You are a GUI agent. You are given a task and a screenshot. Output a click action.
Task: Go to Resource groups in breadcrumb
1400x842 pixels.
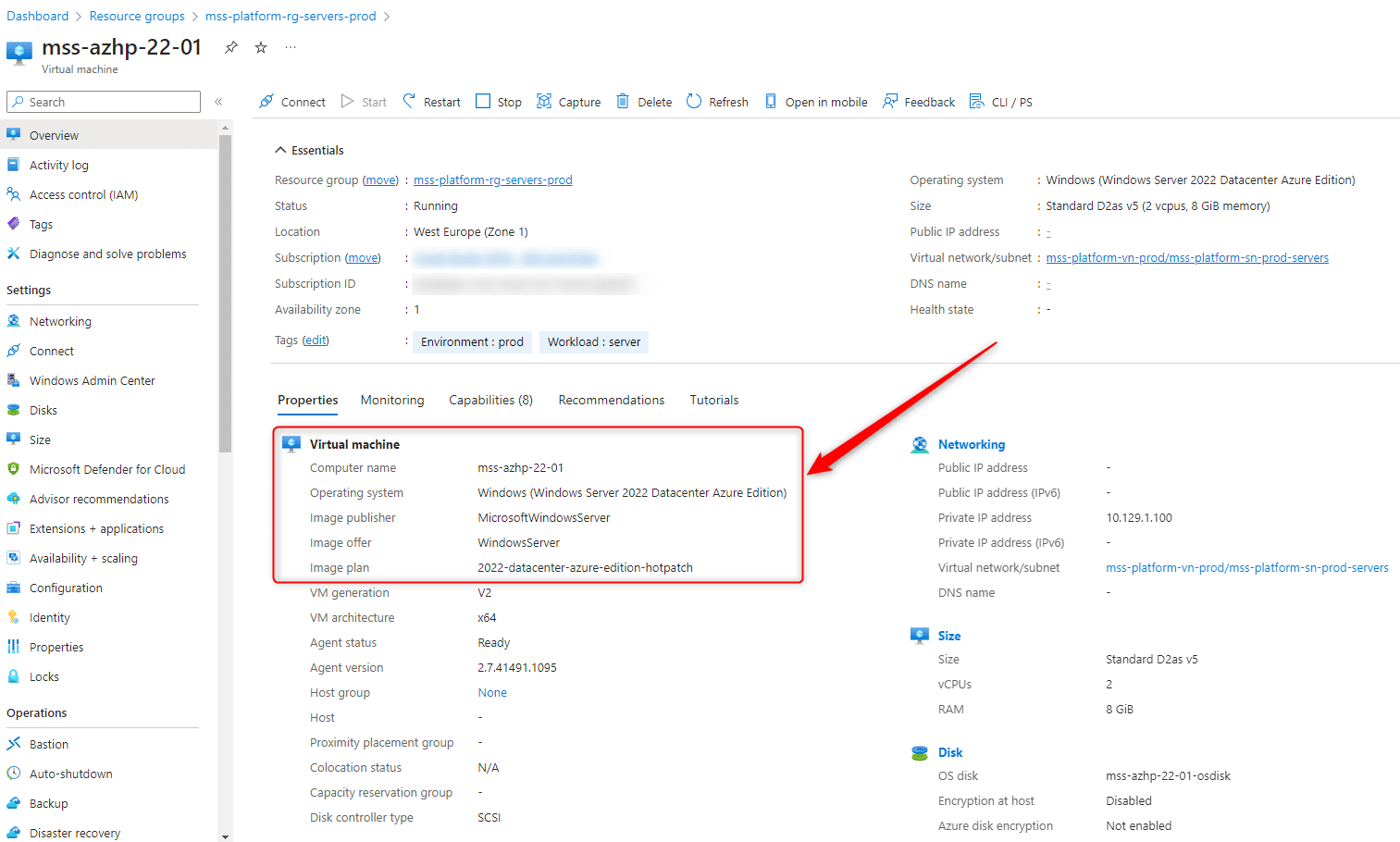coord(137,16)
